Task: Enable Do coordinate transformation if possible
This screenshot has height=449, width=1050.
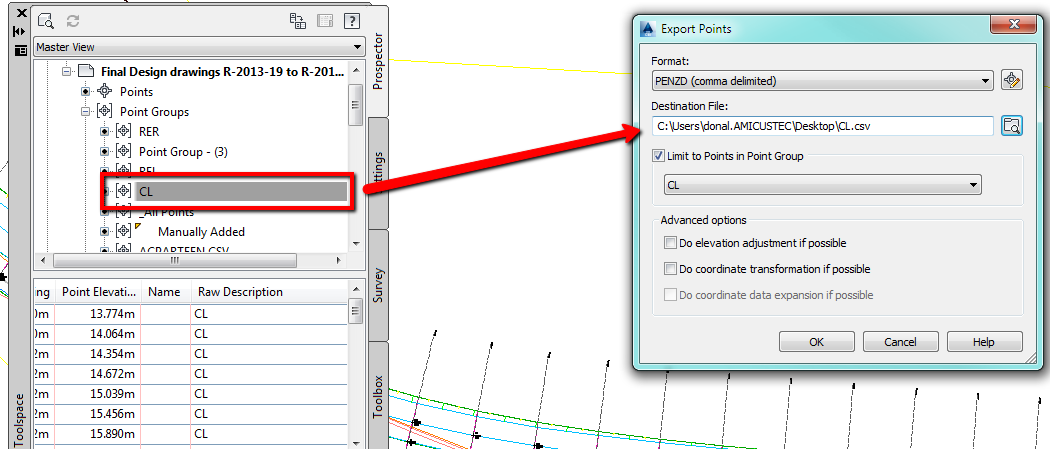Action: (670, 269)
